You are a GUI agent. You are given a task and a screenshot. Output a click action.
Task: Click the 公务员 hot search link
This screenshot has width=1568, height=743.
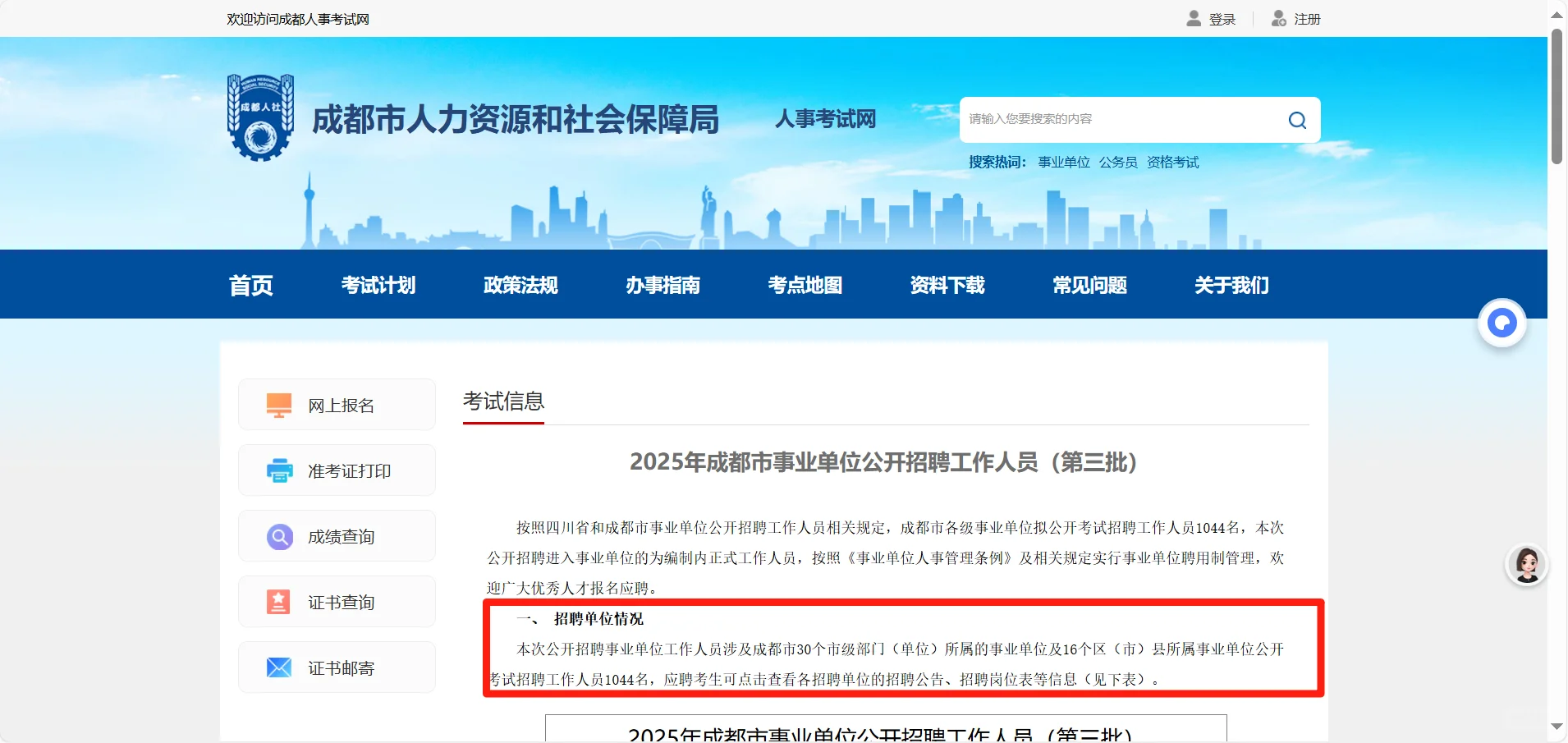point(1117,162)
